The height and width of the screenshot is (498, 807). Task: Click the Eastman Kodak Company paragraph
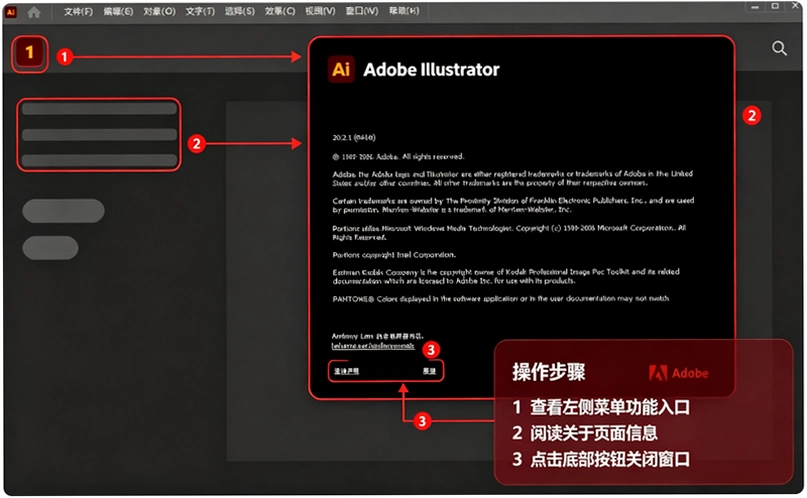click(x=506, y=276)
